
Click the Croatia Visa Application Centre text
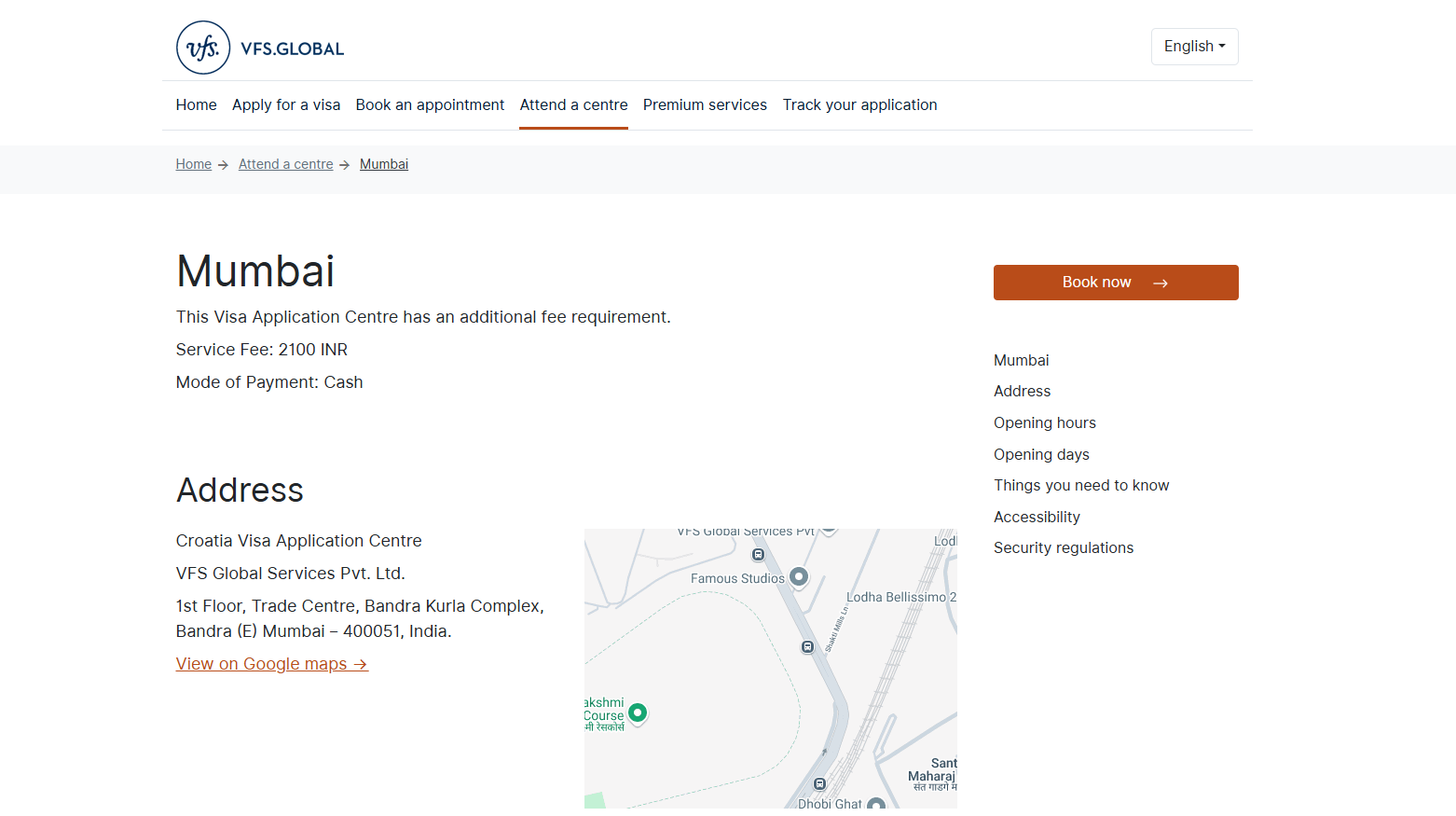(x=299, y=541)
